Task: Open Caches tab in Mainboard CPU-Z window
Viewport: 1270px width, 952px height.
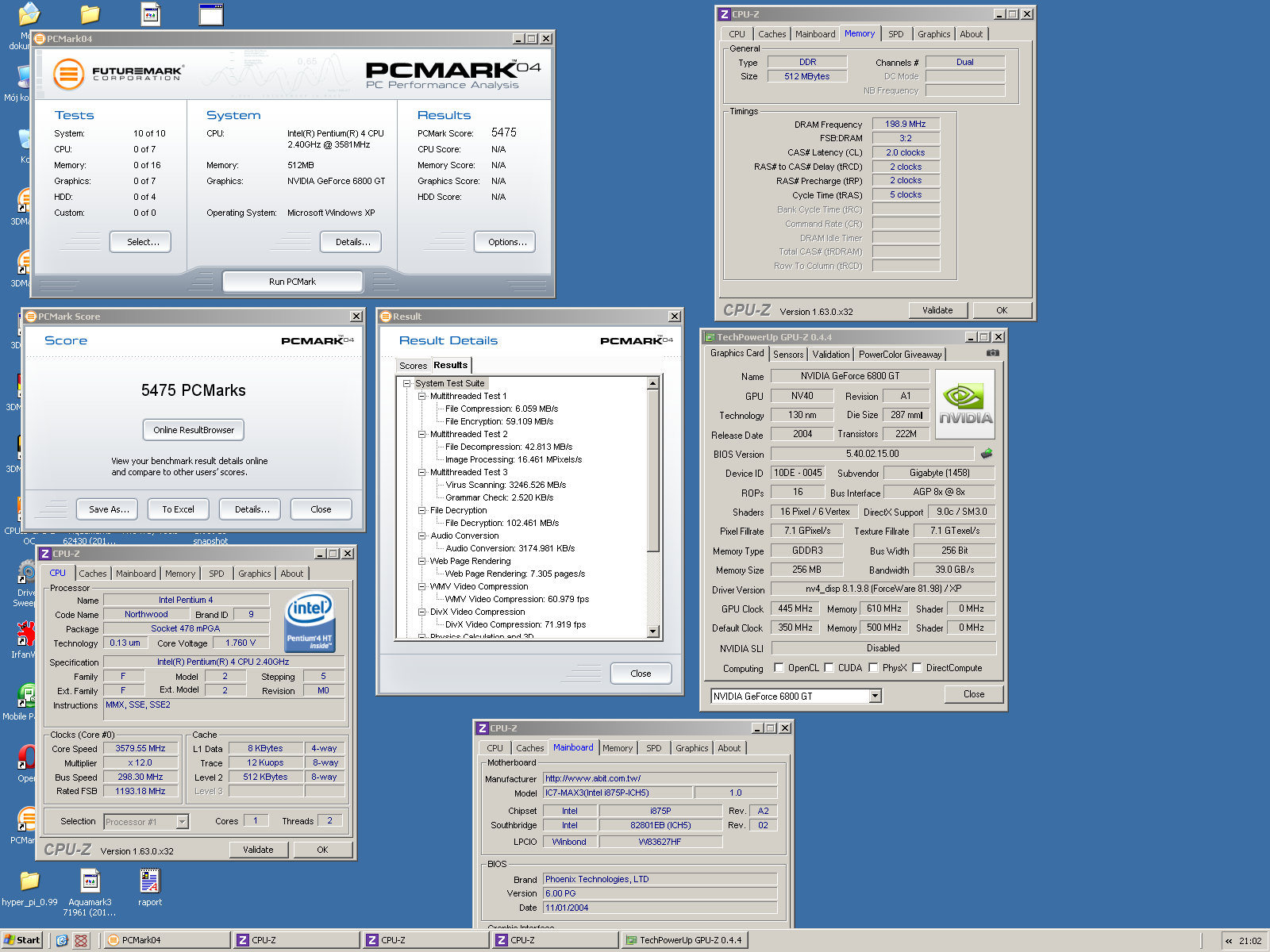Action: pyautogui.click(x=529, y=748)
